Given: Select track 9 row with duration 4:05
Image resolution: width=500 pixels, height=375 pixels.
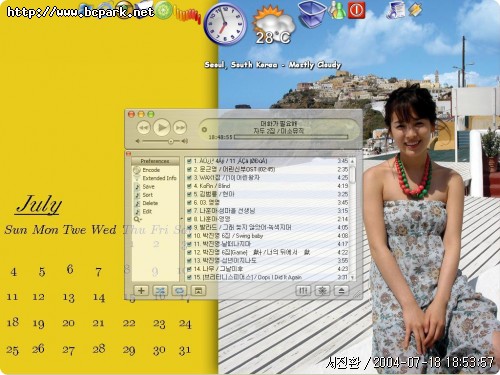Looking at the screenshot, I should click(x=267, y=227).
